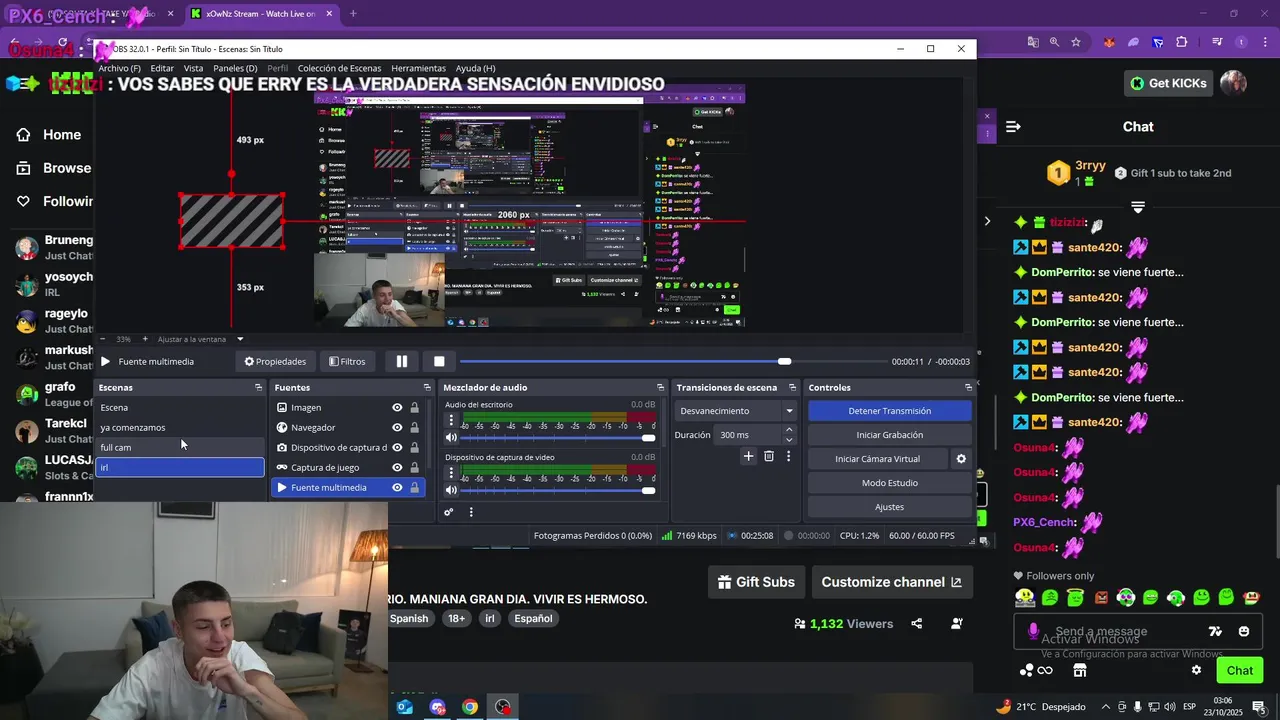Hide the Imagen source

tap(397, 407)
